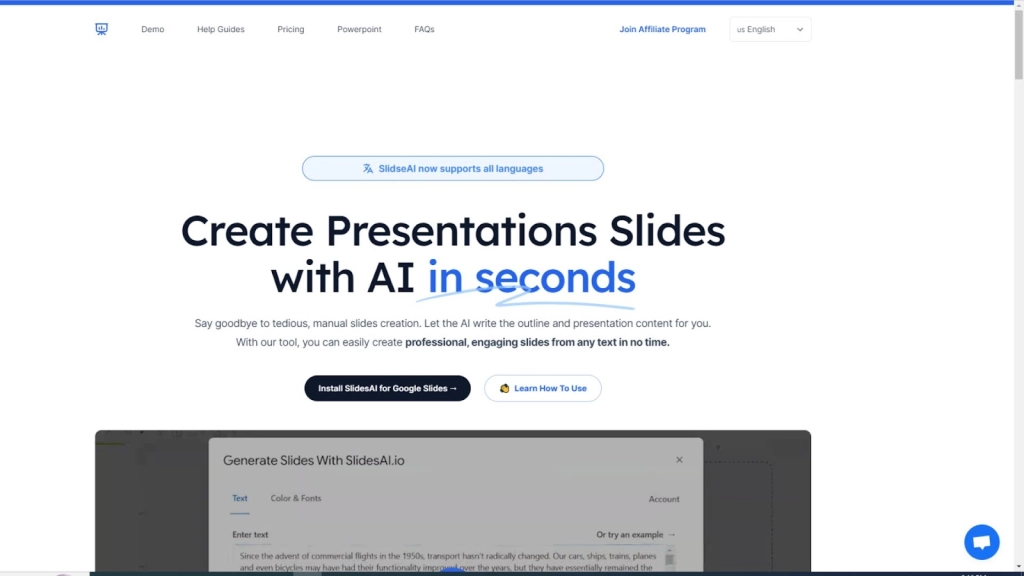Image resolution: width=1024 pixels, height=576 pixels.
Task: Join the Affiliate Program
Action: 662,29
